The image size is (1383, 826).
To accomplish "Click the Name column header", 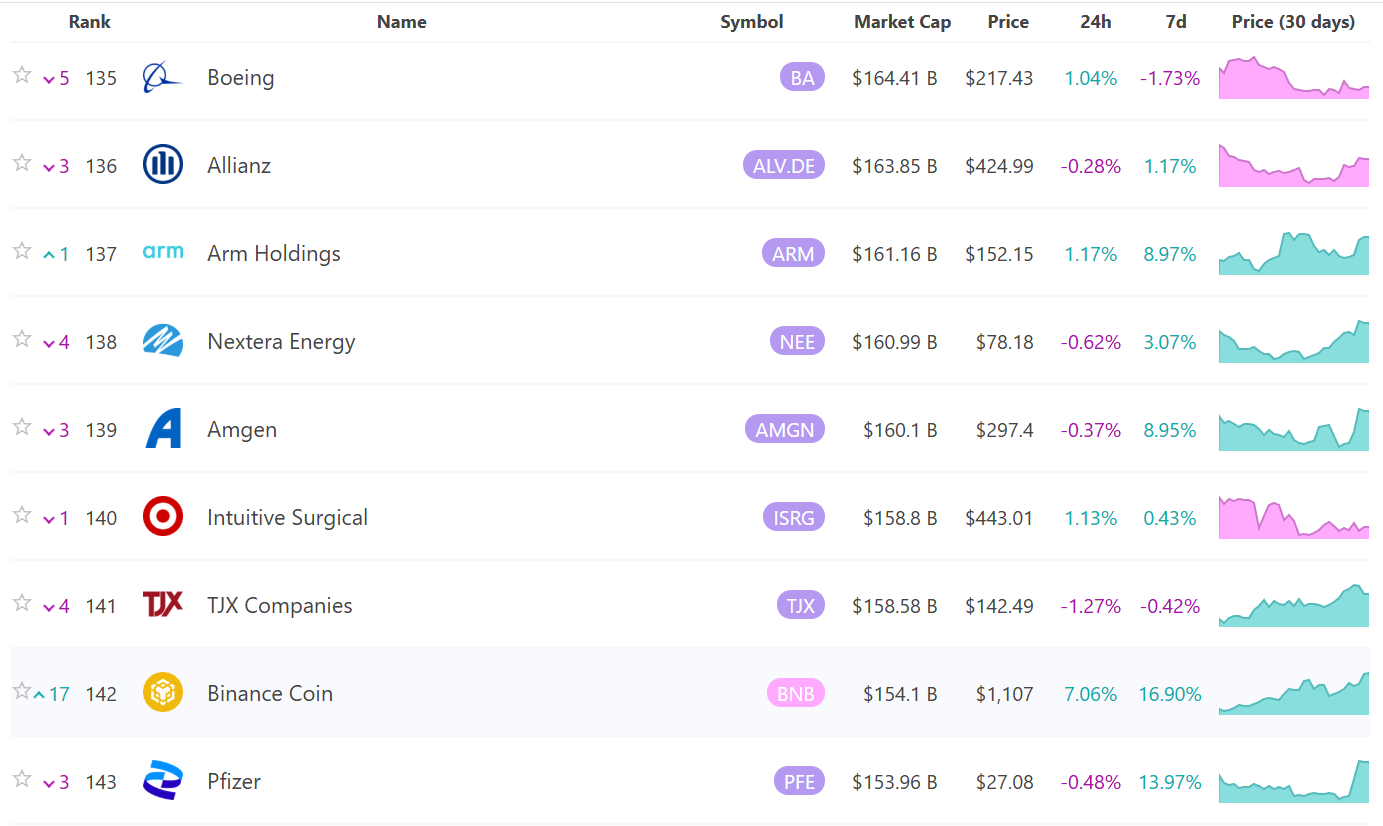I will point(401,22).
